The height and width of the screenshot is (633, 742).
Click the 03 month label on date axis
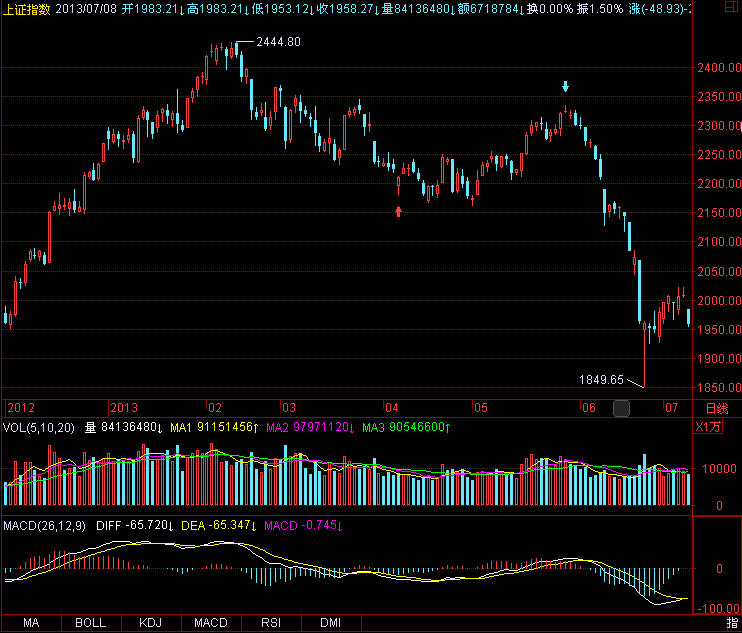point(289,408)
